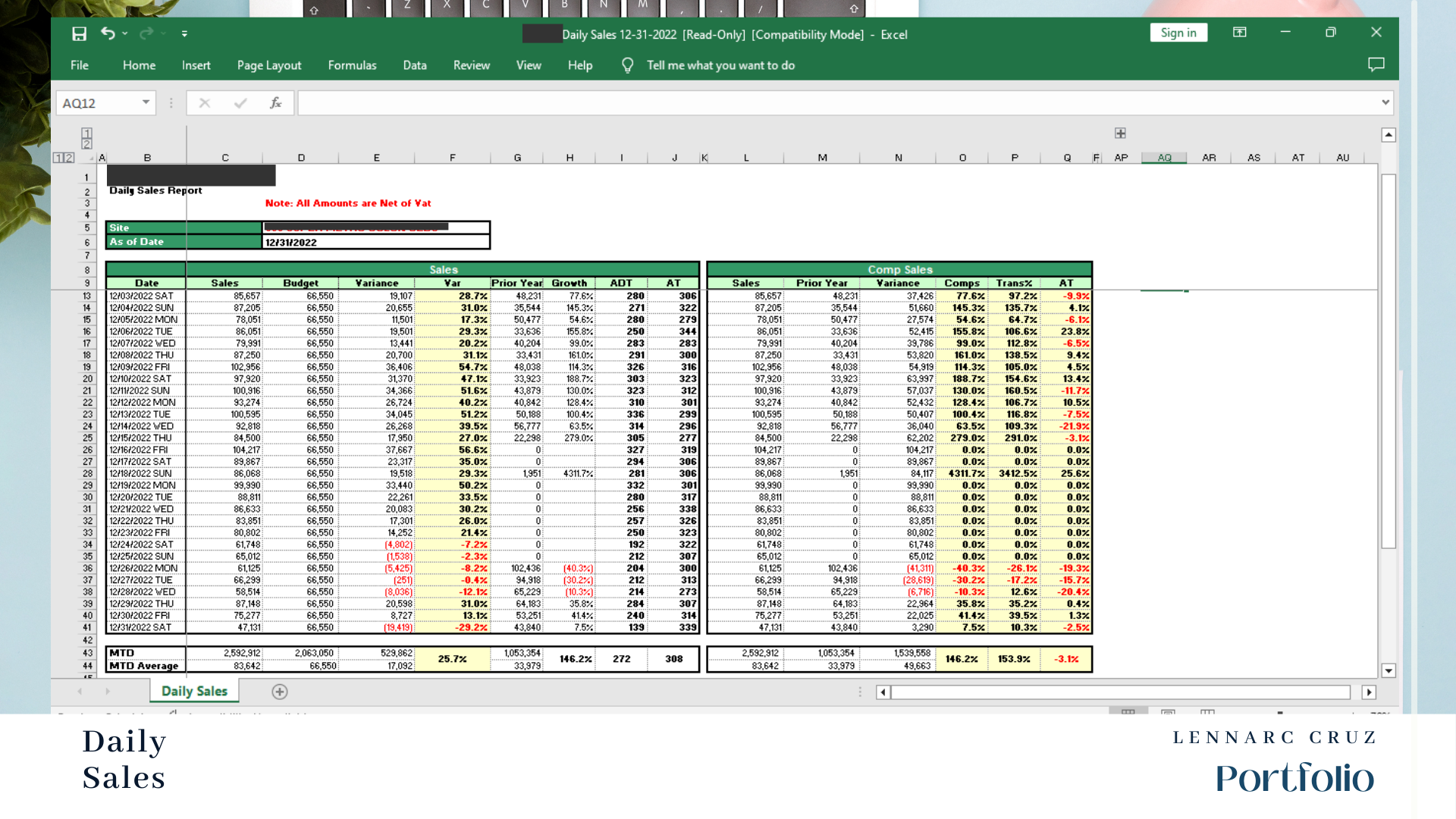This screenshot has height=819, width=1456.
Task: Click MTD Budget total 2,063,050
Action: (x=300, y=653)
